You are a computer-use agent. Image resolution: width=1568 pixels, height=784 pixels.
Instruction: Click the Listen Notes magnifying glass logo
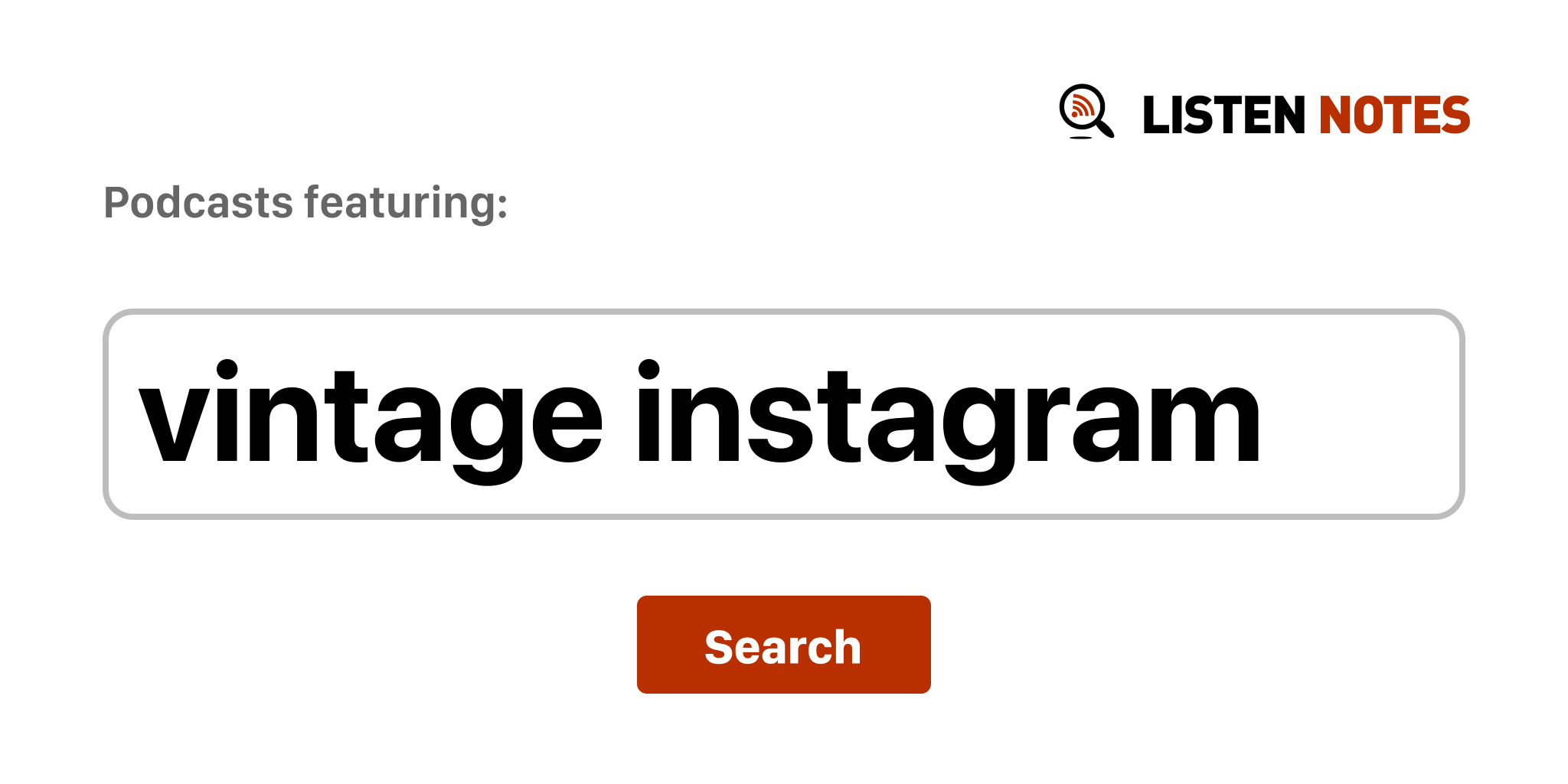point(1086,112)
